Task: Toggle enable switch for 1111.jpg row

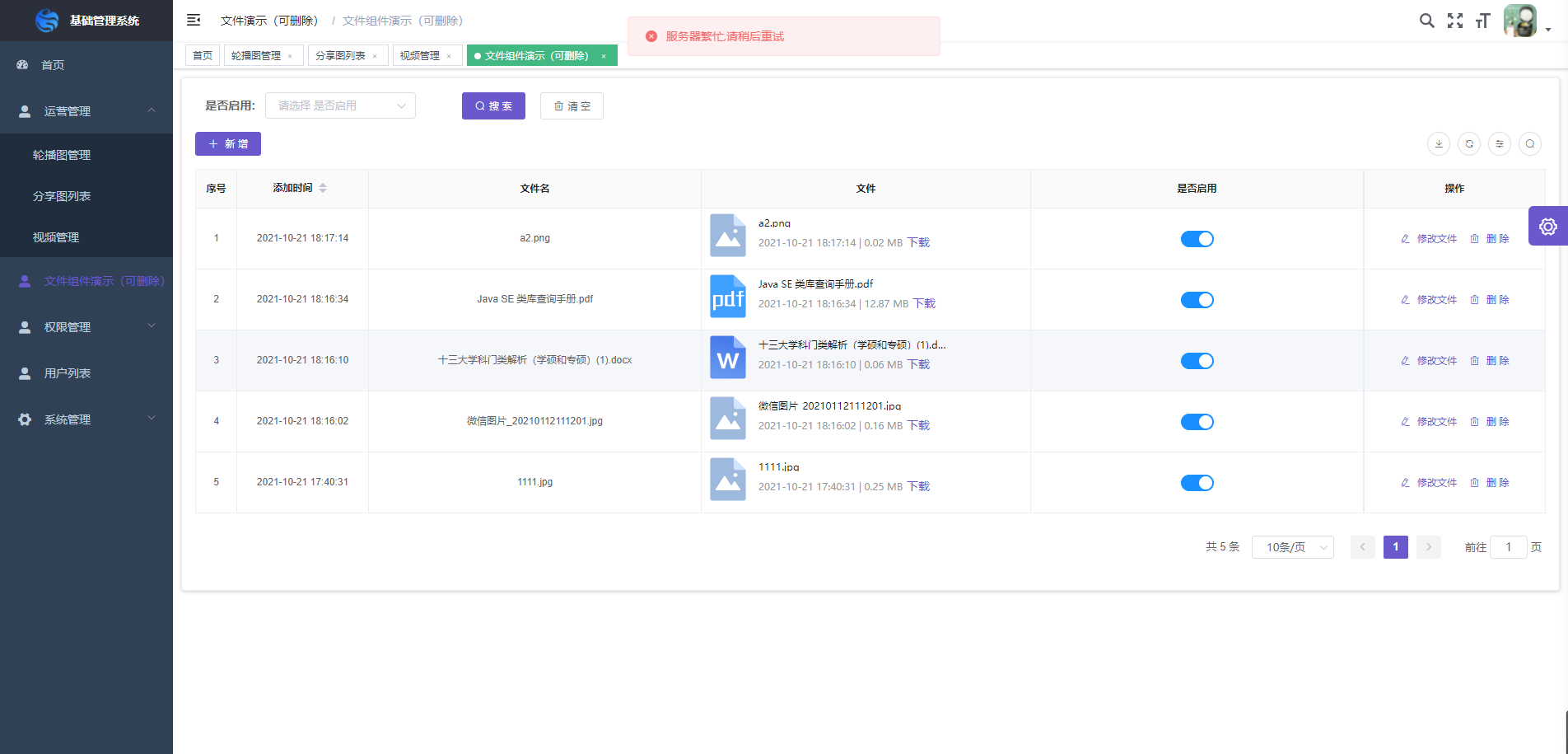Action: [1197, 483]
